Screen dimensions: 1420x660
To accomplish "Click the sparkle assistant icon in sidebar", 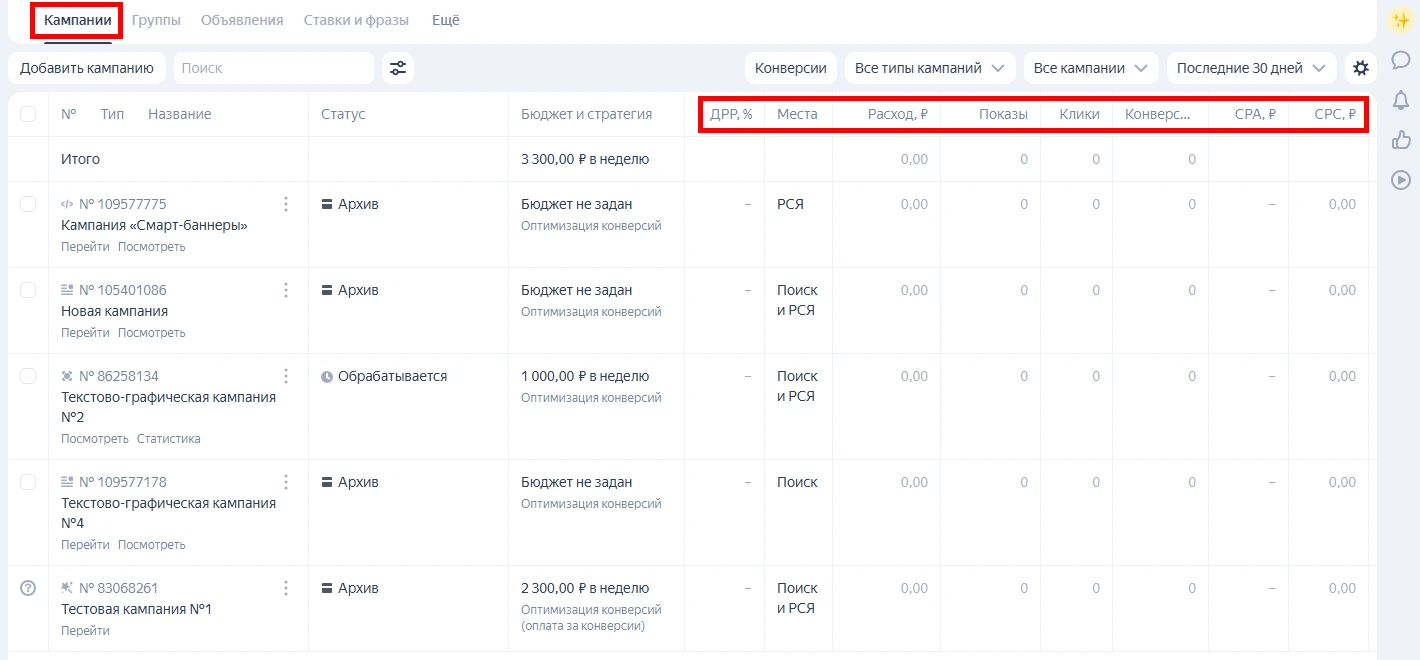I will click(1401, 19).
